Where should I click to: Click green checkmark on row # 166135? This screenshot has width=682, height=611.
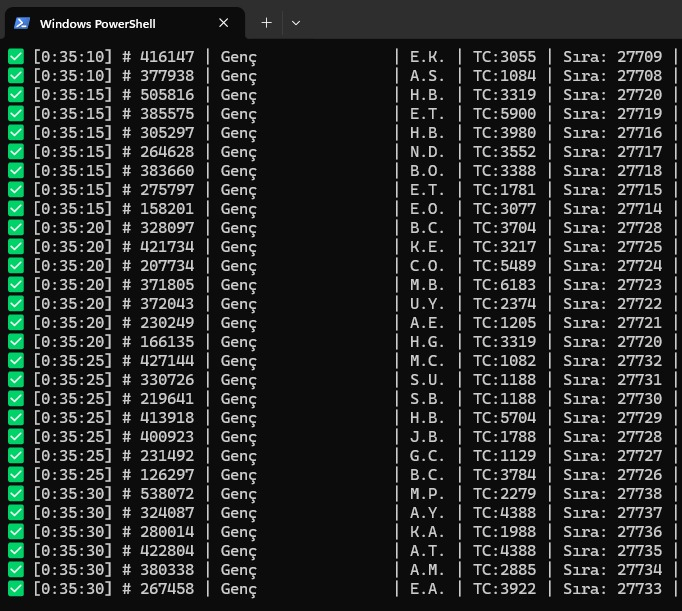click(x=16, y=342)
